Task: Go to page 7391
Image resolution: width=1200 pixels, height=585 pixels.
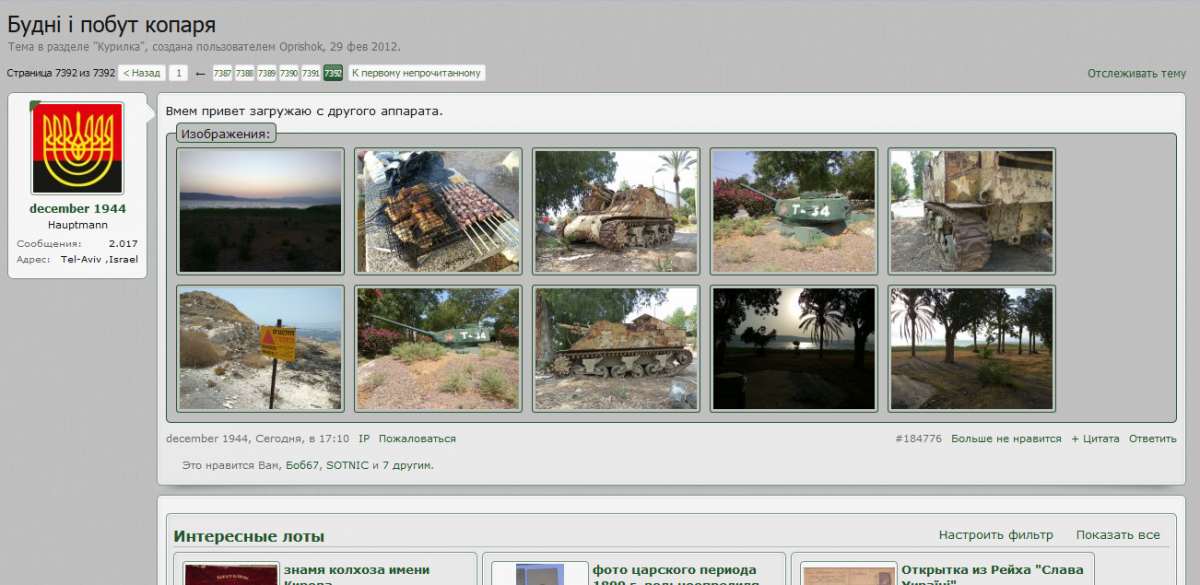Action: (311, 73)
